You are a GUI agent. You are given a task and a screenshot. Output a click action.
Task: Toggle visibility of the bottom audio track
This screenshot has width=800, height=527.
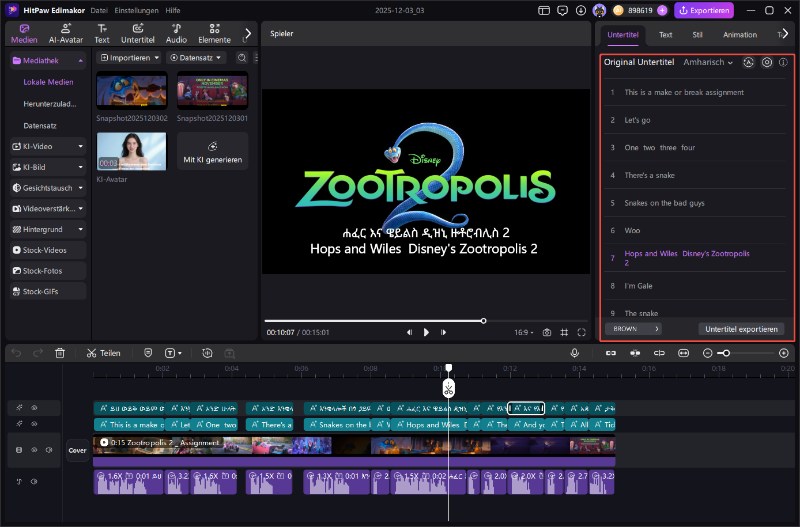click(x=33, y=483)
